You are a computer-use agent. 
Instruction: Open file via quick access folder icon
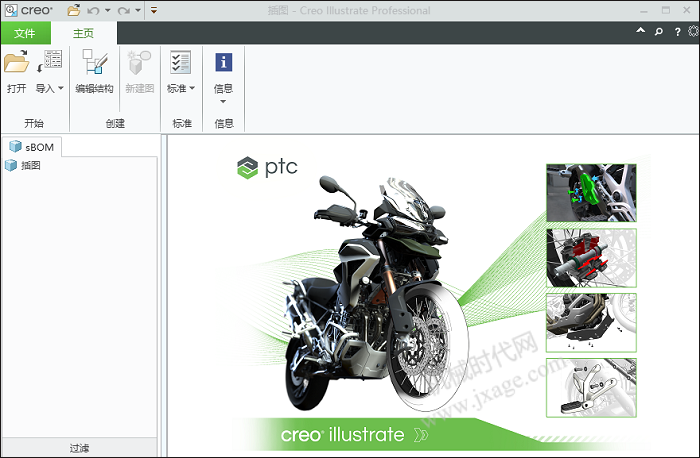click(x=74, y=10)
